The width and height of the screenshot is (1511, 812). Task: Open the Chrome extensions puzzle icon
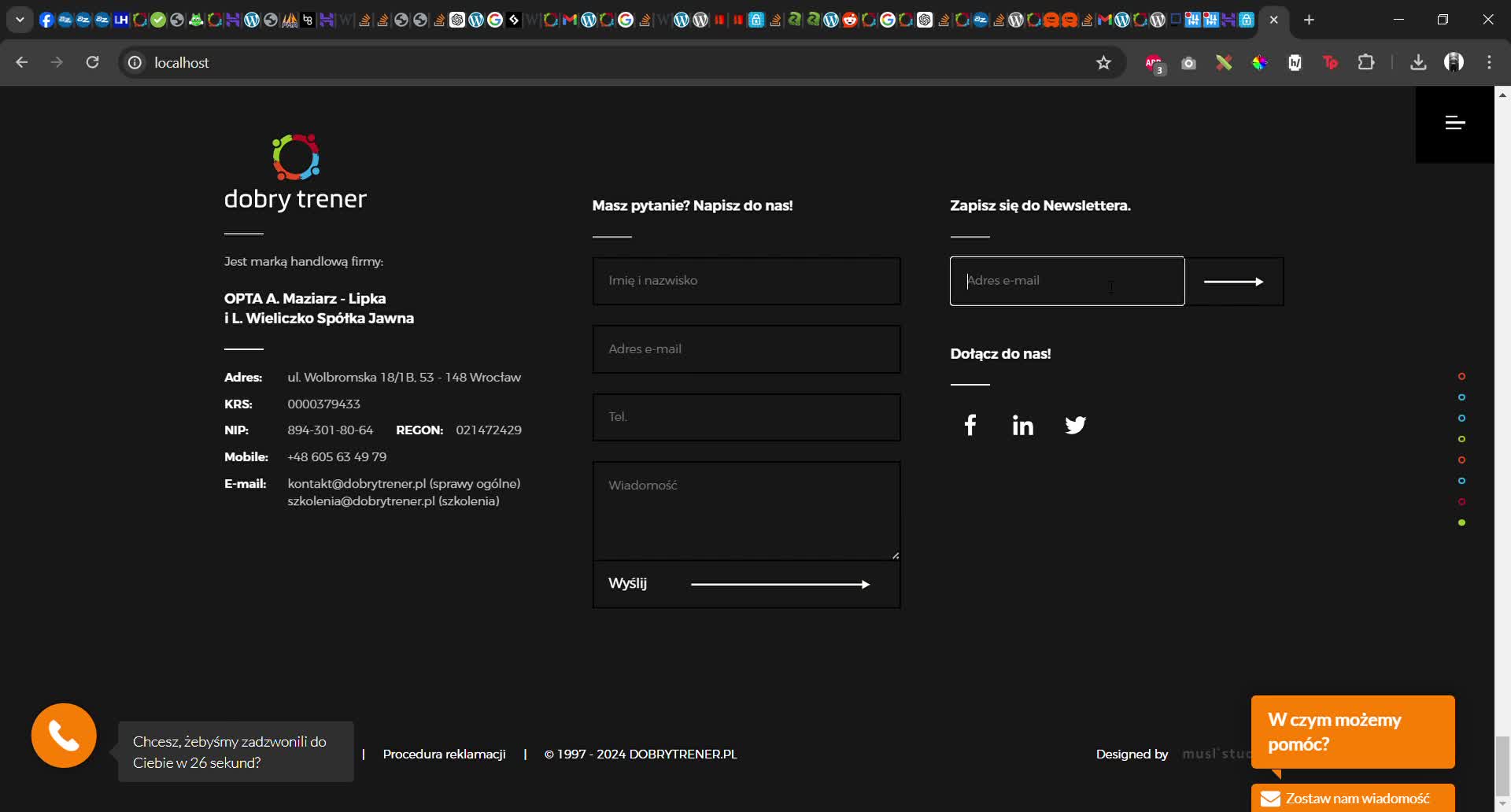[1367, 62]
